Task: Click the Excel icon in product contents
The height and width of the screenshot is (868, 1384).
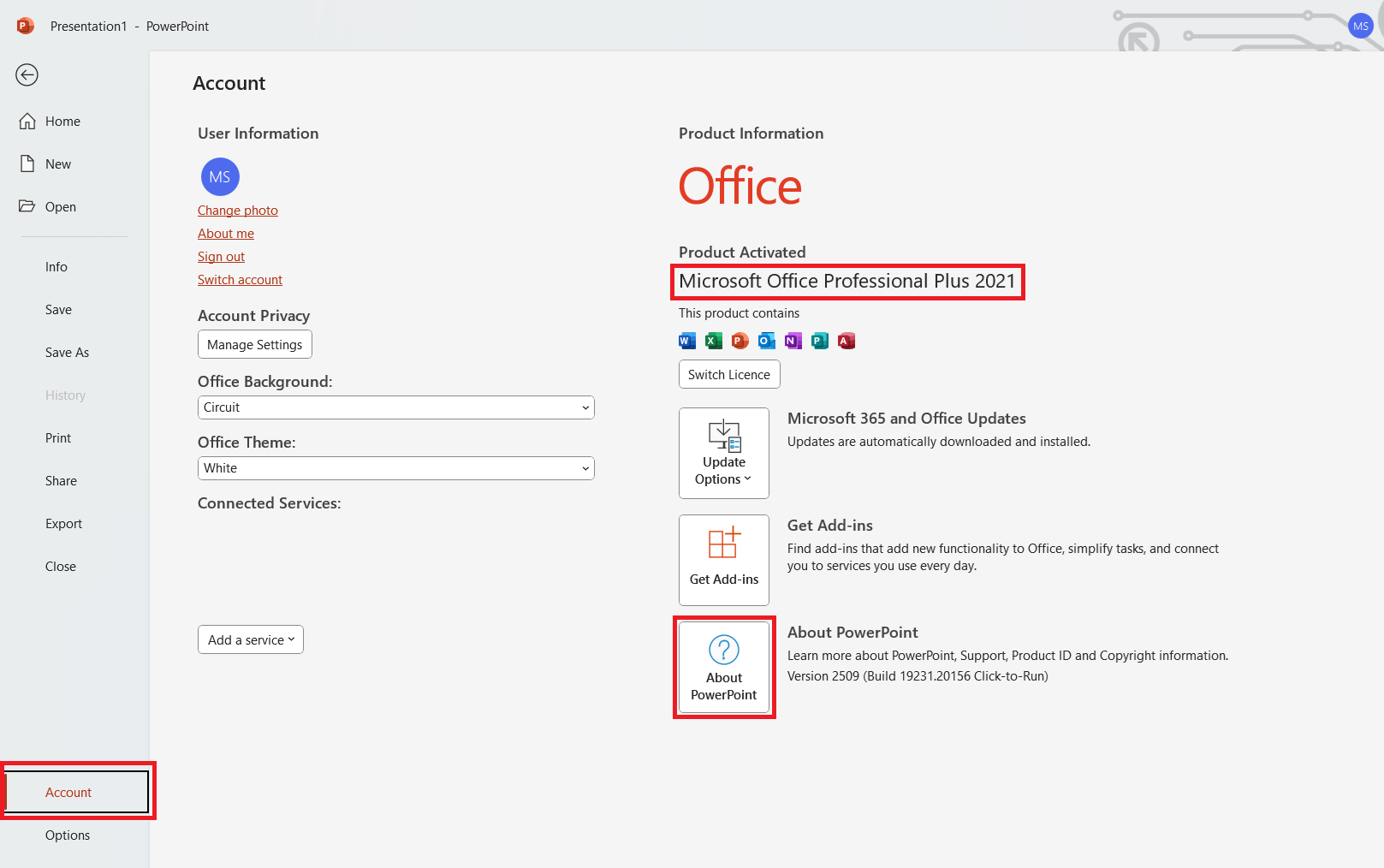Action: pos(713,340)
